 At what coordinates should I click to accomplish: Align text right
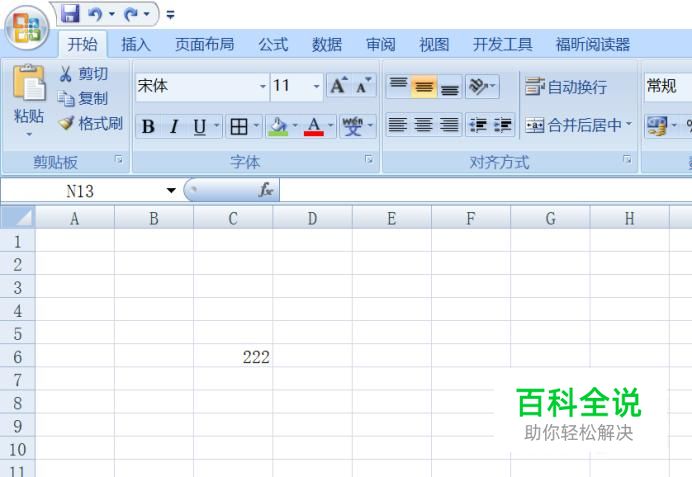pyautogui.click(x=449, y=125)
